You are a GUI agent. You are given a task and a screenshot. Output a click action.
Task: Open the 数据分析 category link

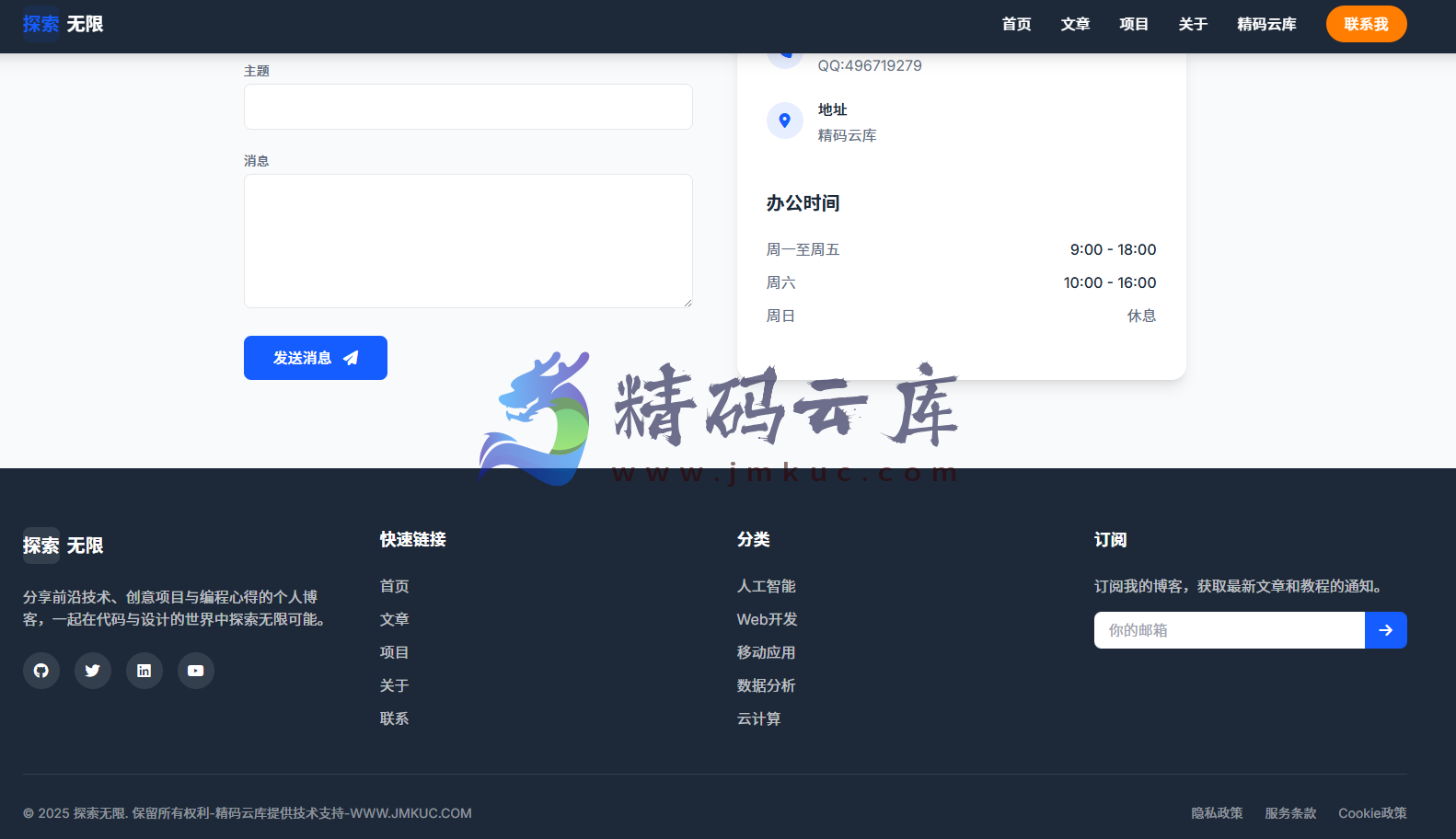point(767,685)
